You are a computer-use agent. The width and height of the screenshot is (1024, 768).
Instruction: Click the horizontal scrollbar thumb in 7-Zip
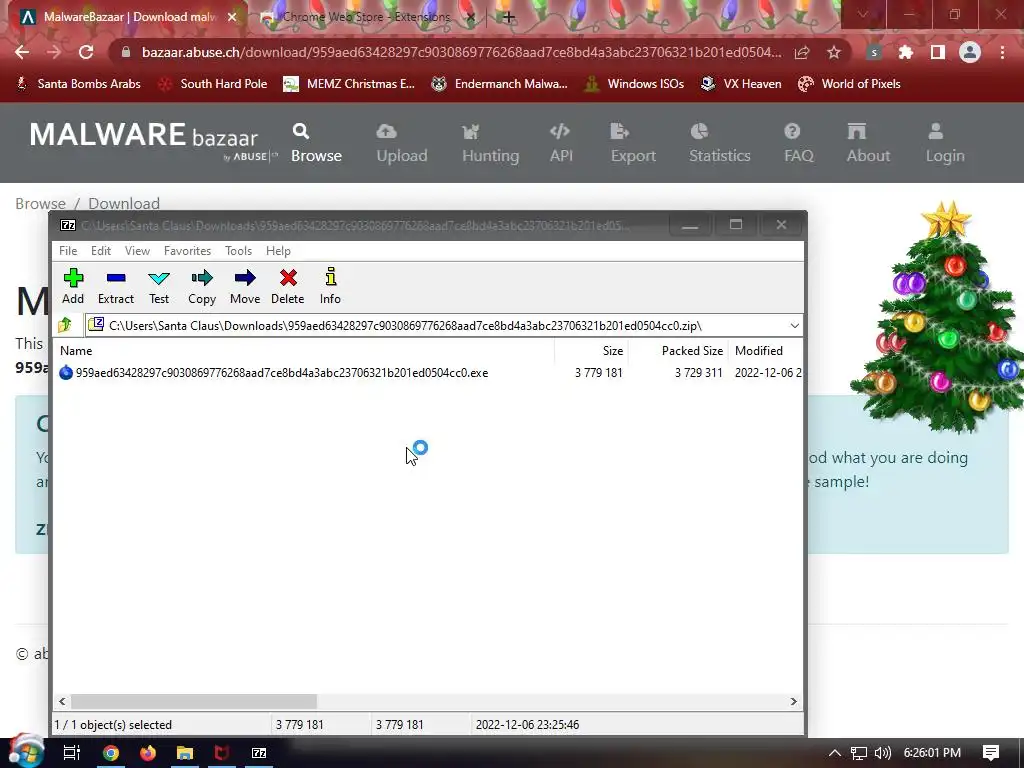click(194, 701)
